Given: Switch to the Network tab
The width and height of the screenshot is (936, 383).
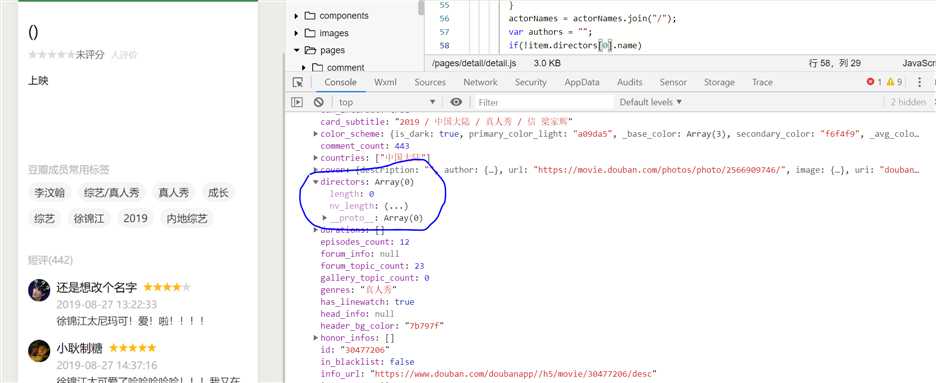Looking at the screenshot, I should (x=481, y=82).
